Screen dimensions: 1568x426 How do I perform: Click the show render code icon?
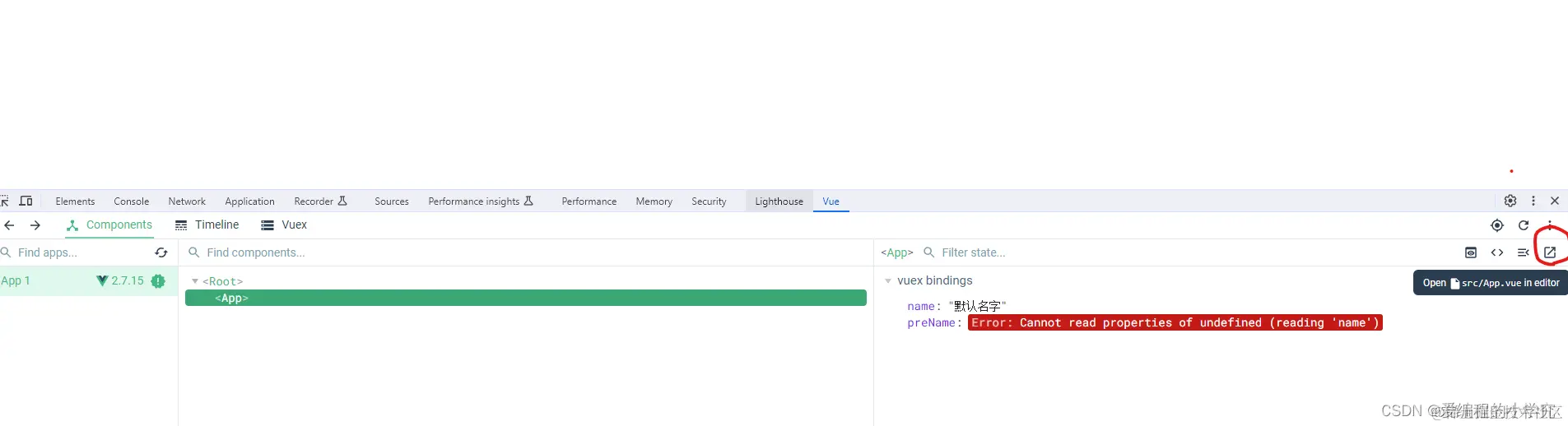[1524, 252]
